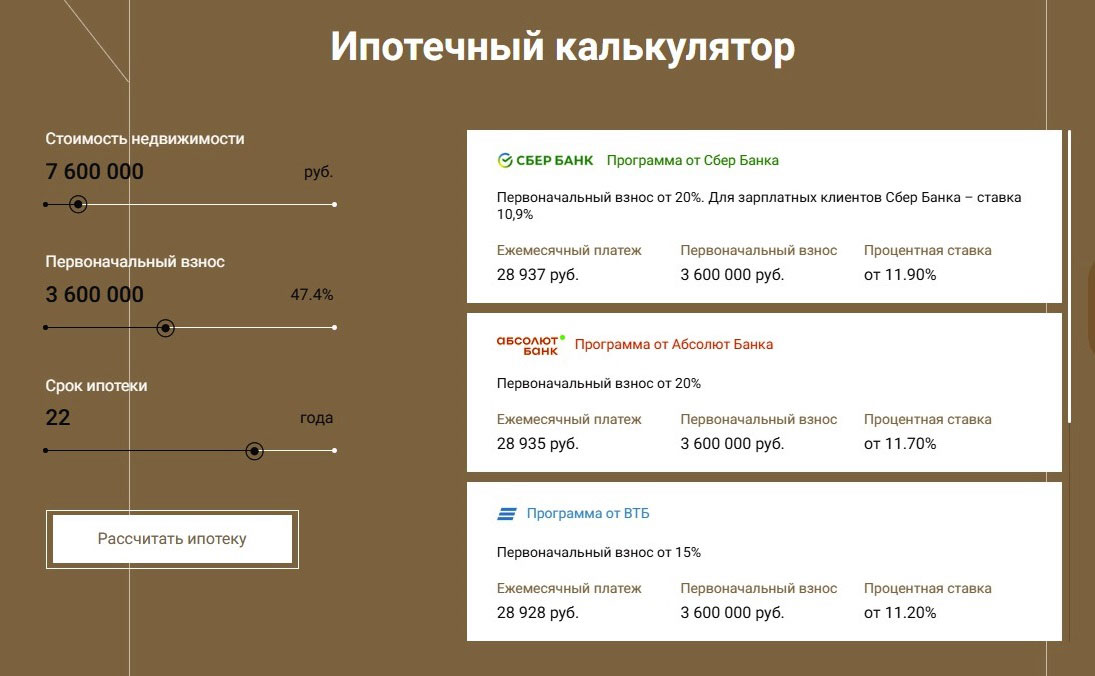The height and width of the screenshot is (676, 1095).
Task: Click the Absolut Bank logo
Action: pyautogui.click(x=530, y=345)
